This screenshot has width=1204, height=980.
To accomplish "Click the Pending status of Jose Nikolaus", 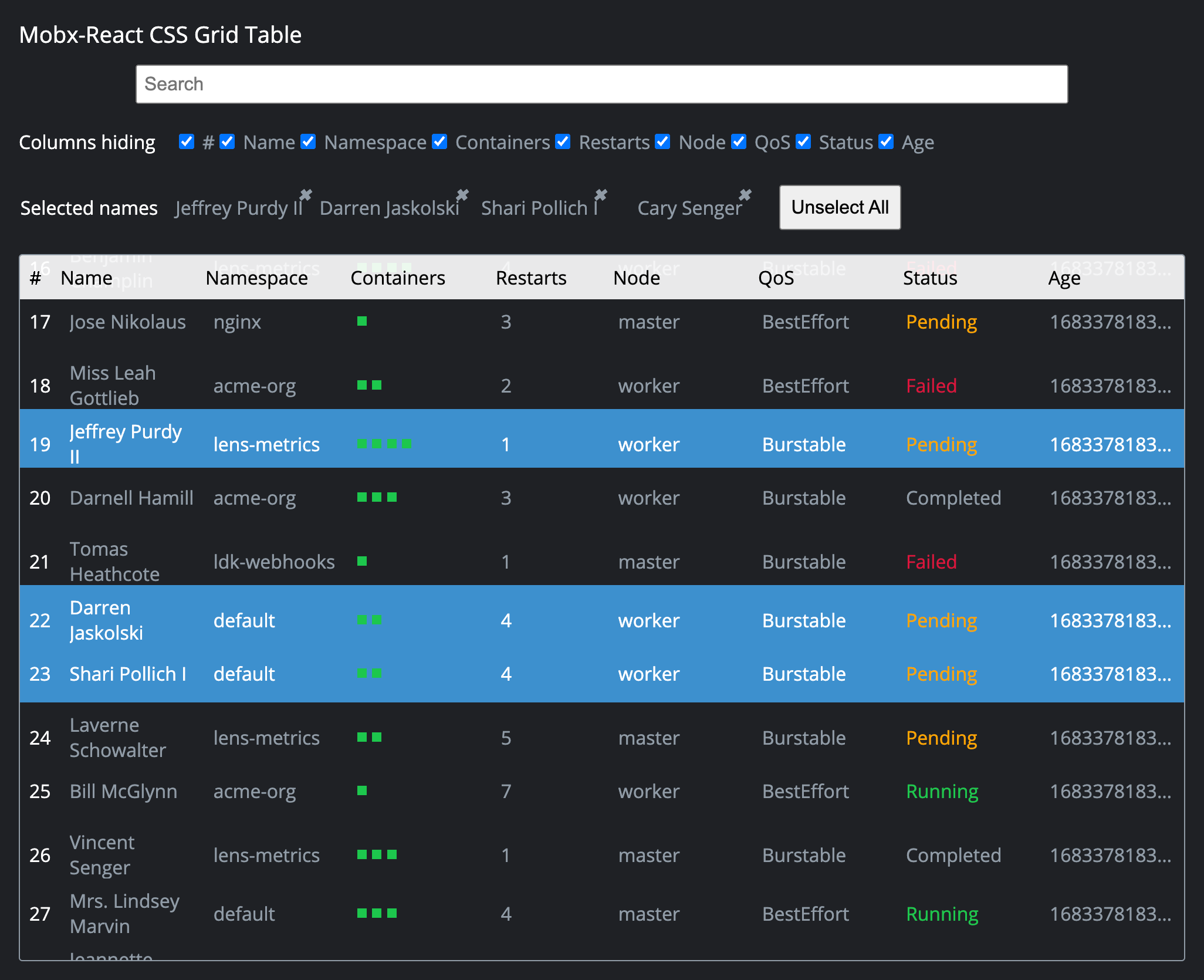I will 941,322.
